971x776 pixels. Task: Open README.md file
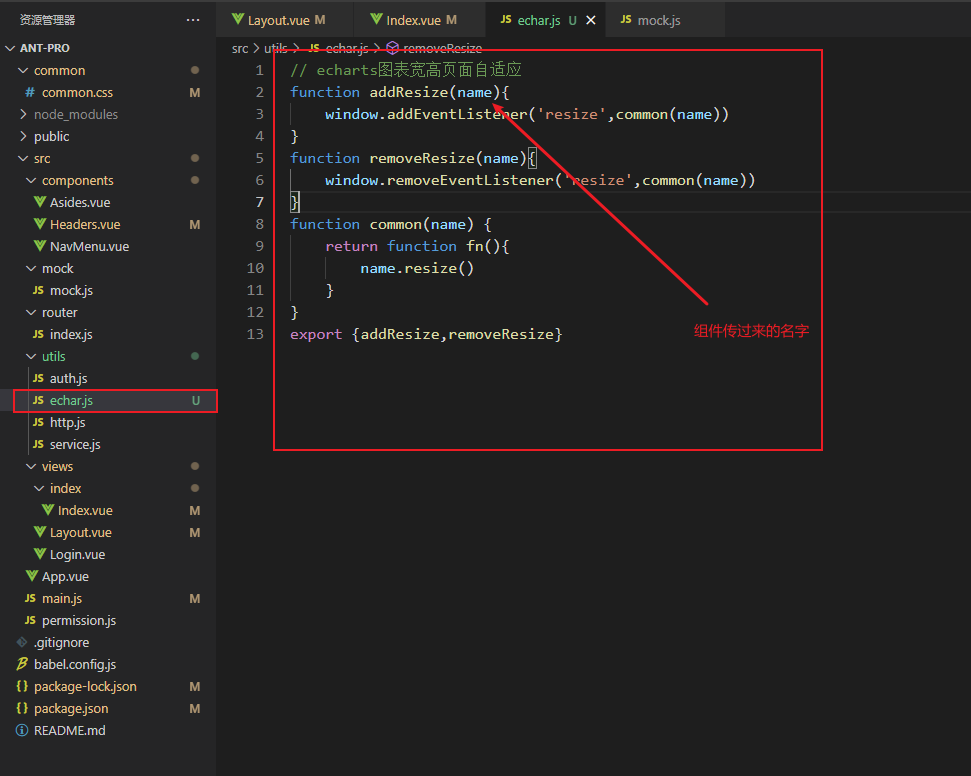click(108, 730)
